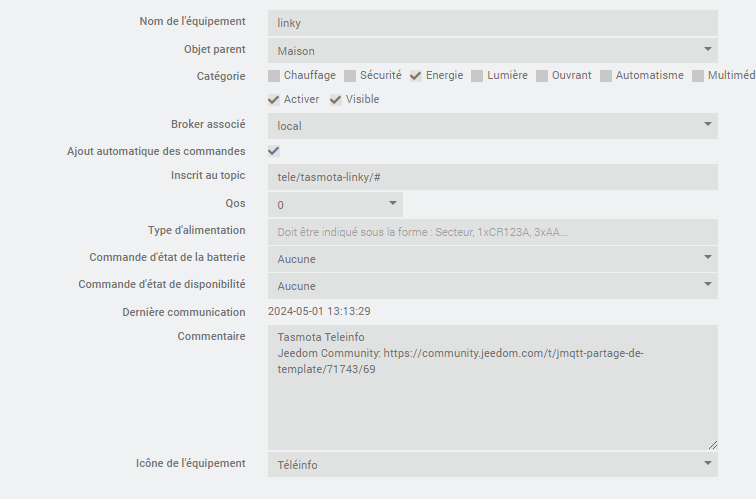The width and height of the screenshot is (756, 499).
Task: Open Commande d'état de disponibilité dropdown
Action: (493, 286)
